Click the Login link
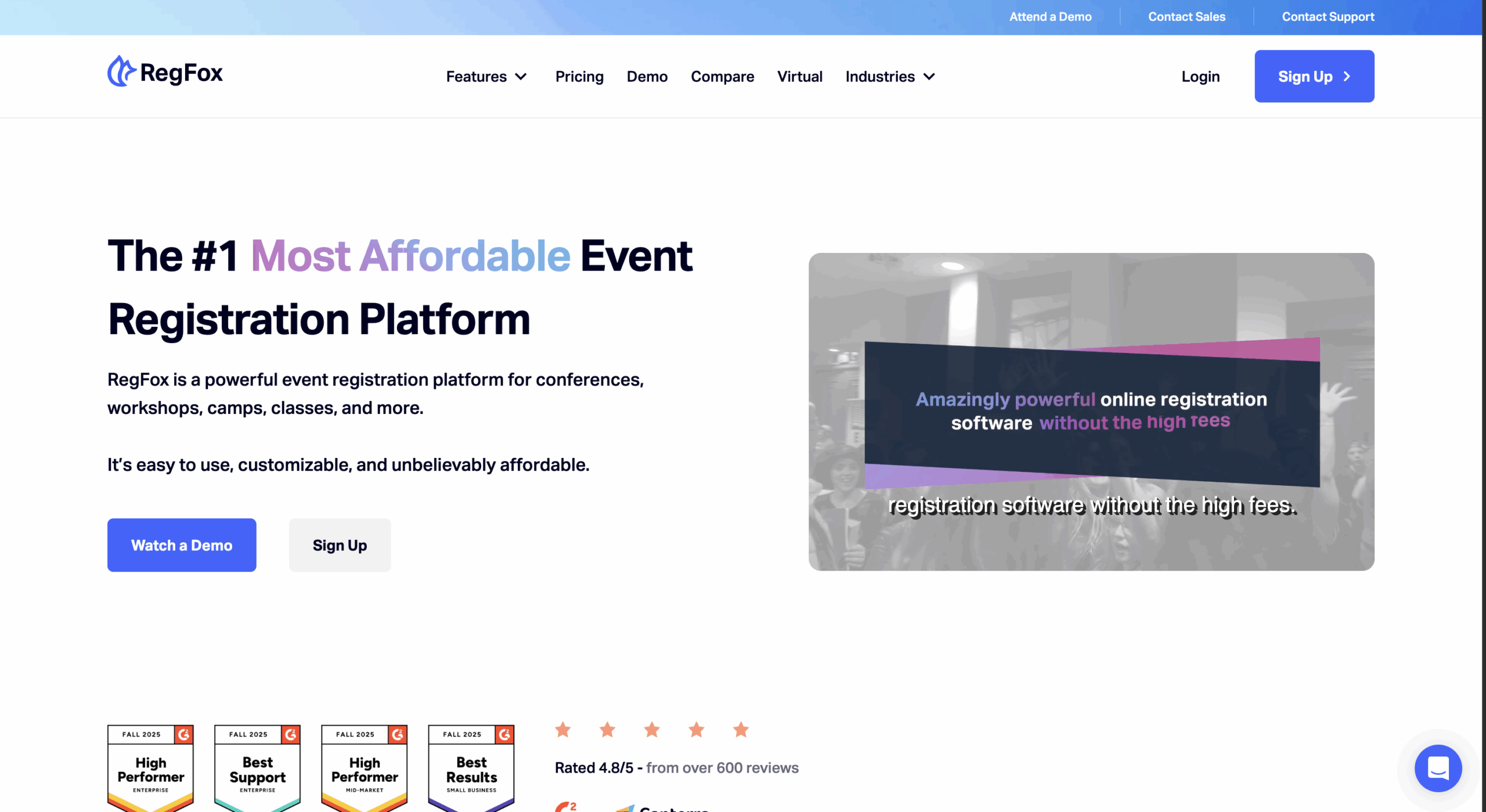The image size is (1486, 812). [1200, 77]
